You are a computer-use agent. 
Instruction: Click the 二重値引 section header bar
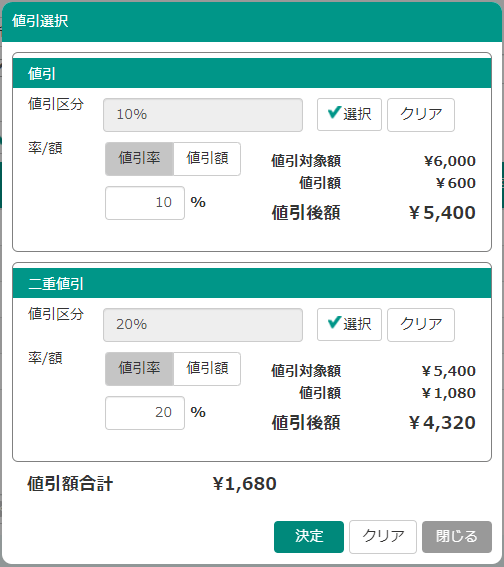coord(252,283)
